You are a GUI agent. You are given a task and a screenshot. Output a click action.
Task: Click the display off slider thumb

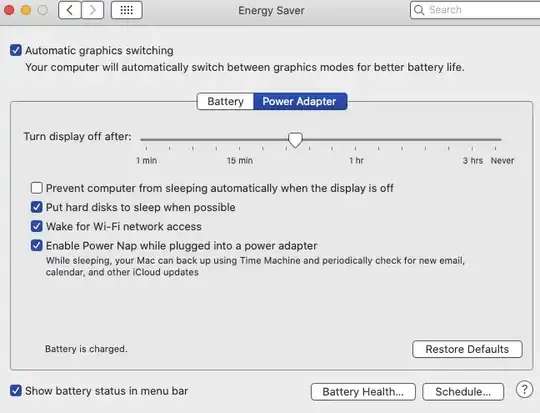(295, 140)
